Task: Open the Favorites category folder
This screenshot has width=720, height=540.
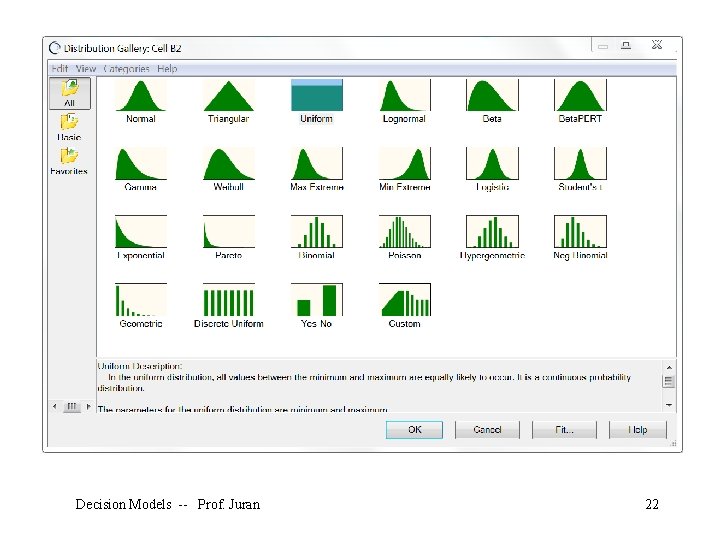Action: (x=69, y=161)
